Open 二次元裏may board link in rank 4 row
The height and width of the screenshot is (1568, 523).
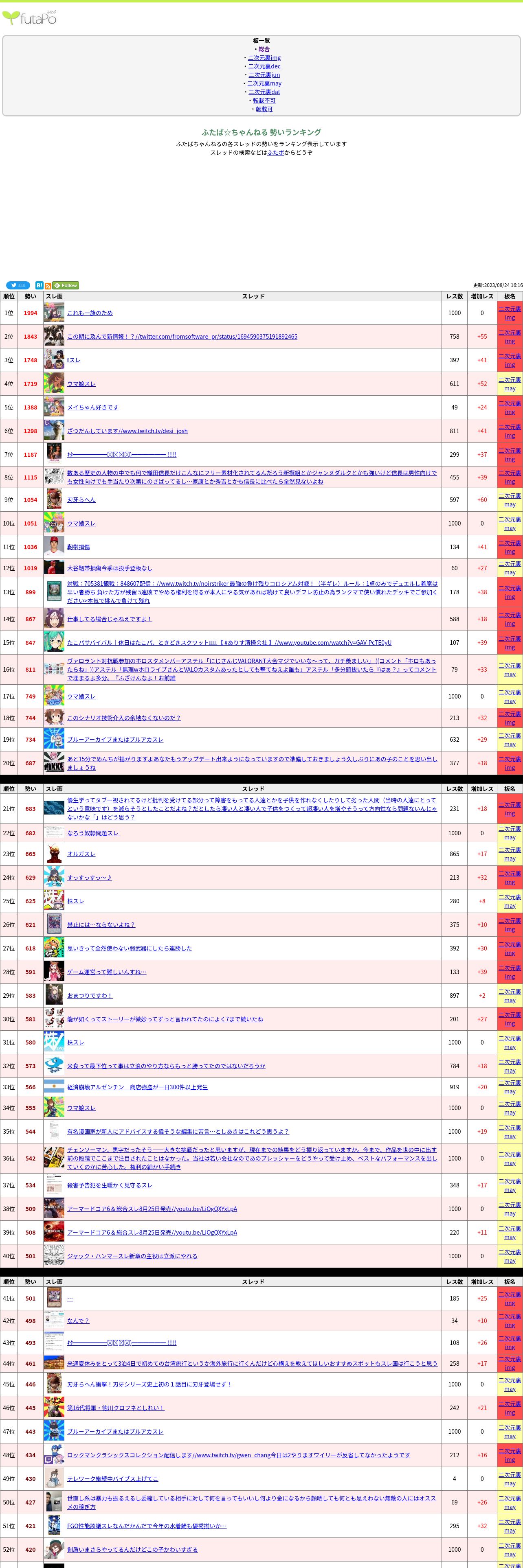click(510, 384)
